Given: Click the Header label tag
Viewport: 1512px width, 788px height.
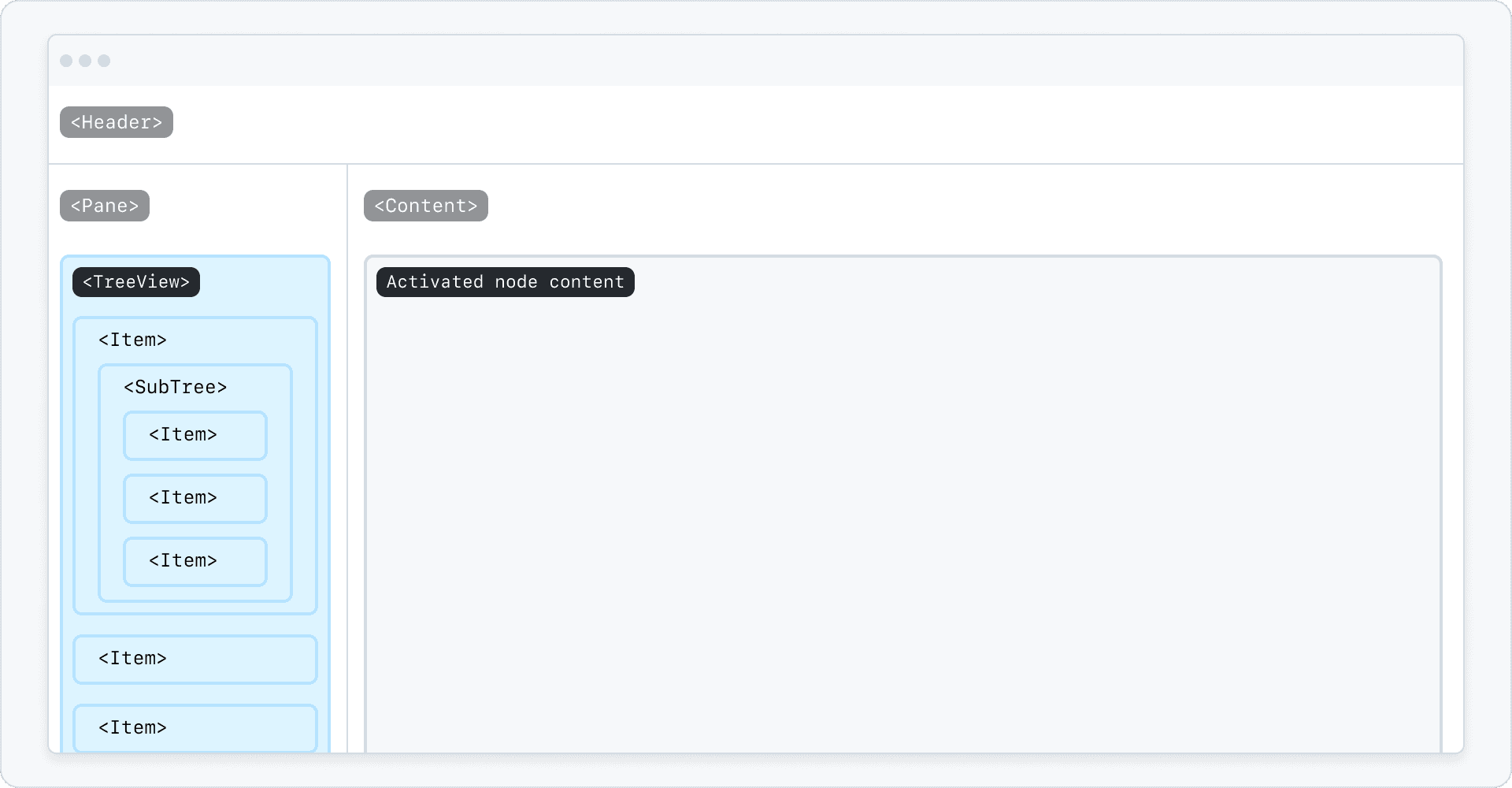Looking at the screenshot, I should (x=117, y=122).
